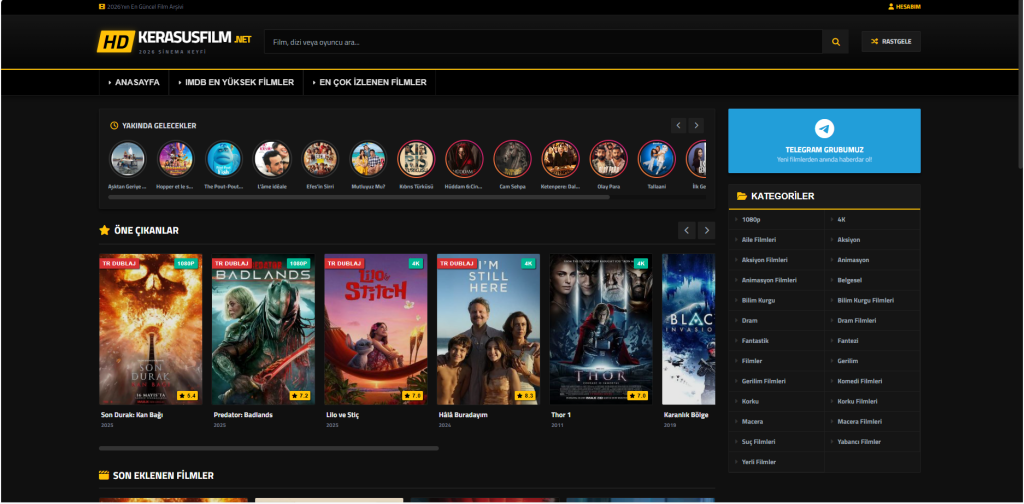Open the Olay Para circle thumbnail
This screenshot has height=504, width=1024.
pos(608,159)
